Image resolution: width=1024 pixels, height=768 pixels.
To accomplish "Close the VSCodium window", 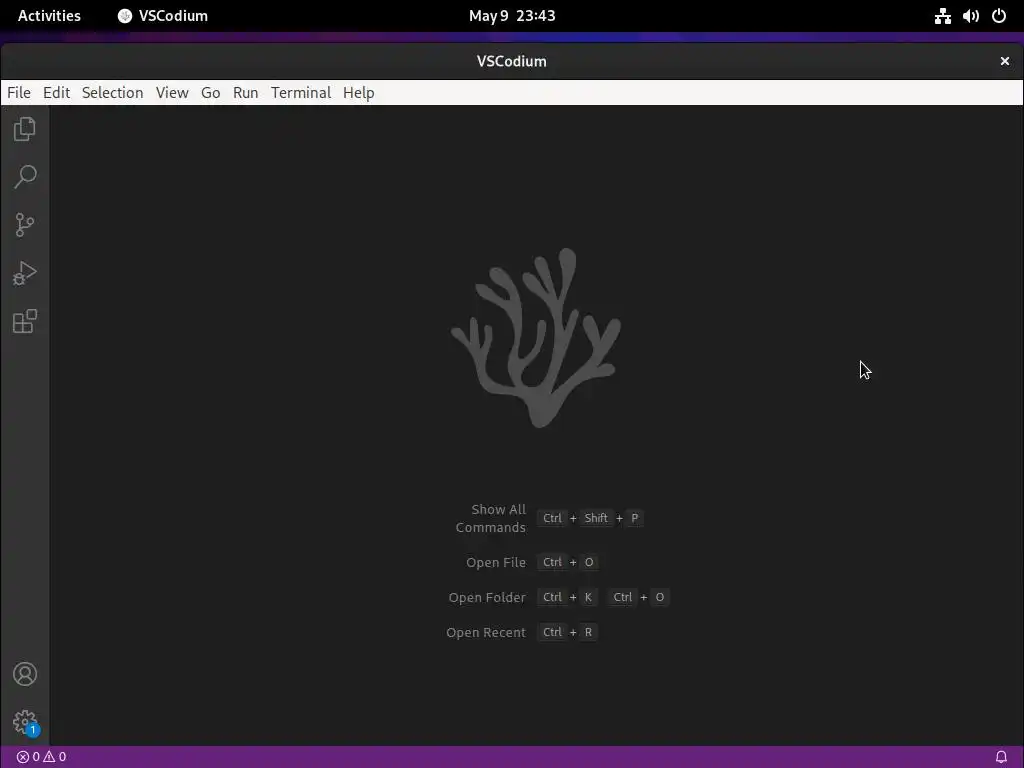I will pos(1004,61).
